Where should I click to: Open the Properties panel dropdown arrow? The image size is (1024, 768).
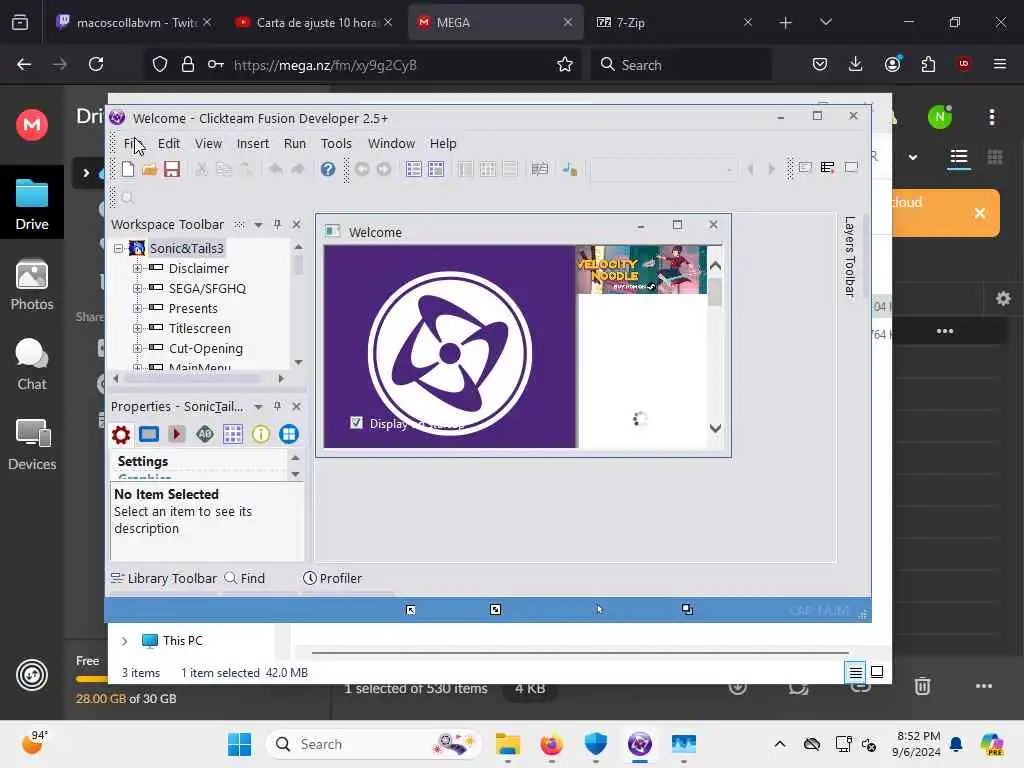coord(259,407)
